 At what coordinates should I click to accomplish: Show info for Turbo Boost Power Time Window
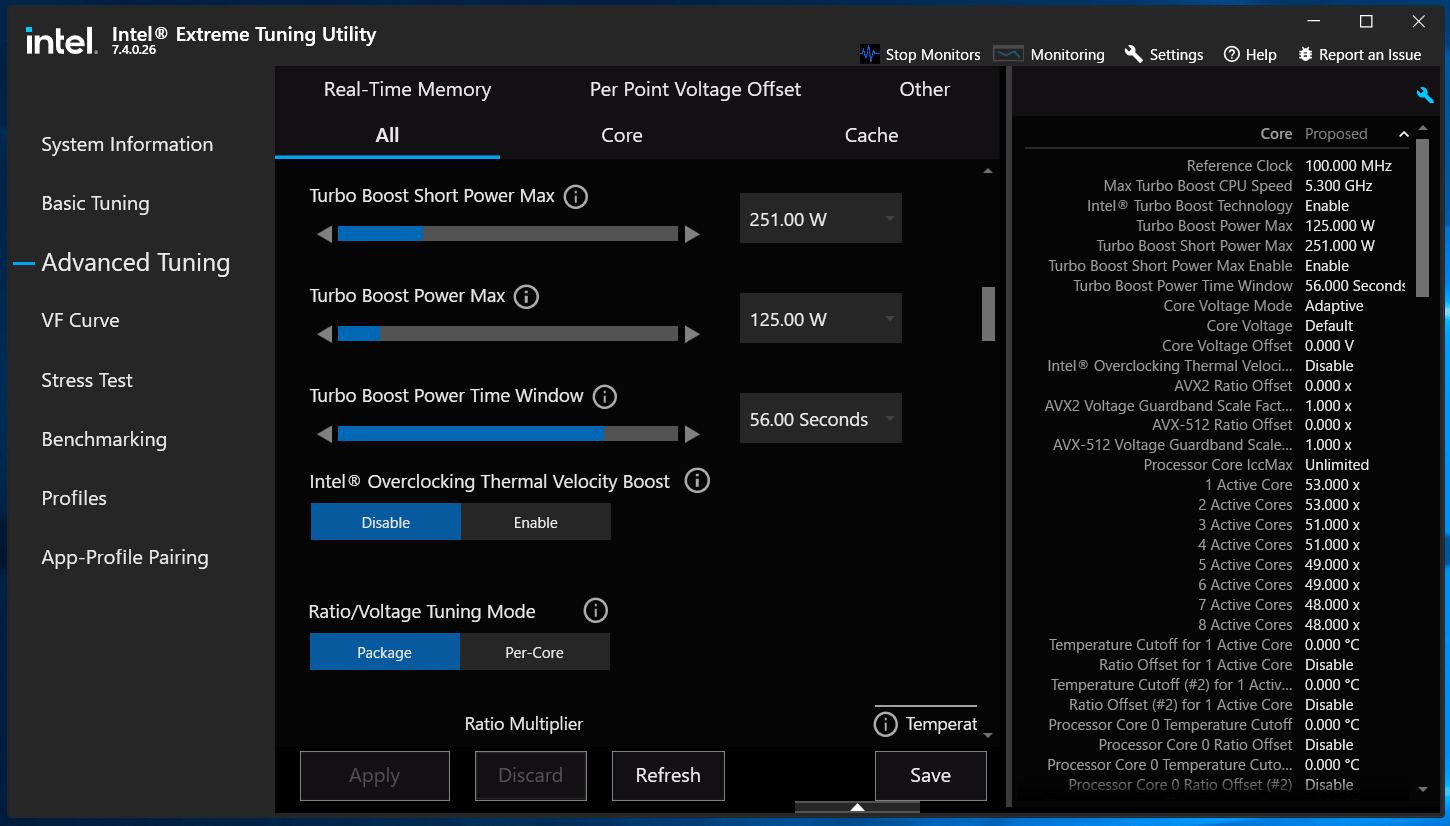pyautogui.click(x=604, y=396)
